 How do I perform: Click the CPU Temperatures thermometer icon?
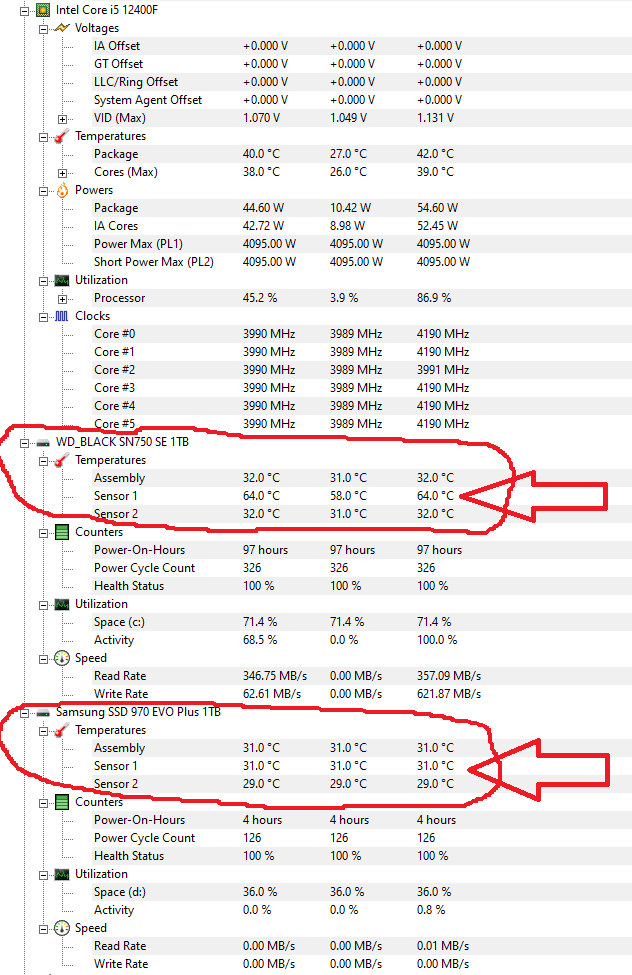62,136
